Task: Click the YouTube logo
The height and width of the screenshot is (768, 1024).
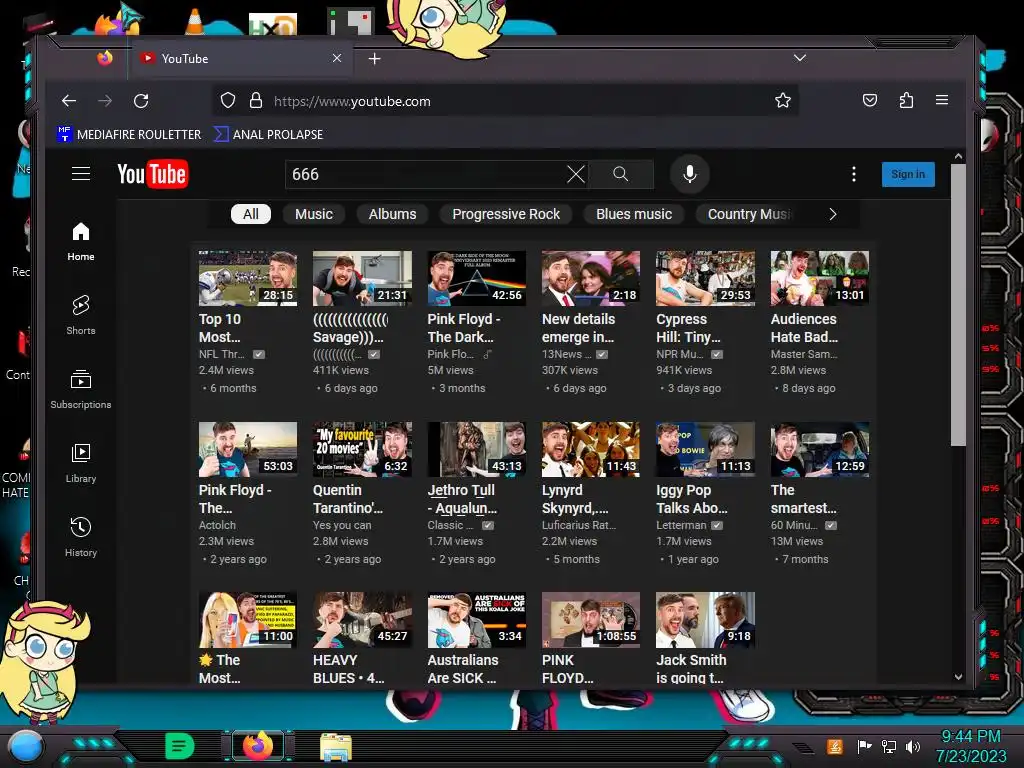Action: [x=153, y=174]
